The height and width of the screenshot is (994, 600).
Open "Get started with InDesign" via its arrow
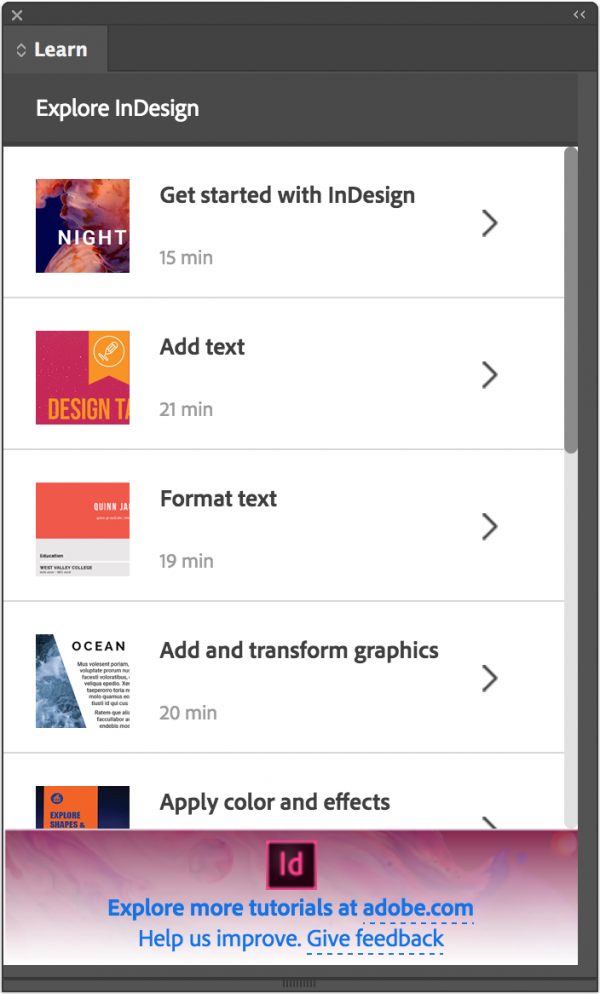coord(489,223)
